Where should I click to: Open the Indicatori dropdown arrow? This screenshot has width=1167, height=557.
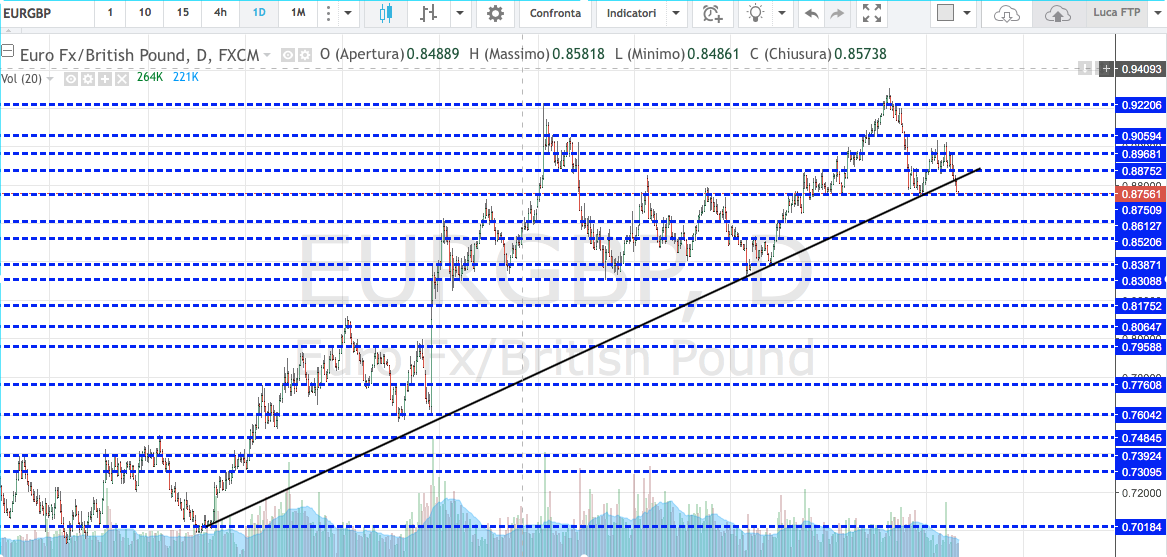(676, 13)
